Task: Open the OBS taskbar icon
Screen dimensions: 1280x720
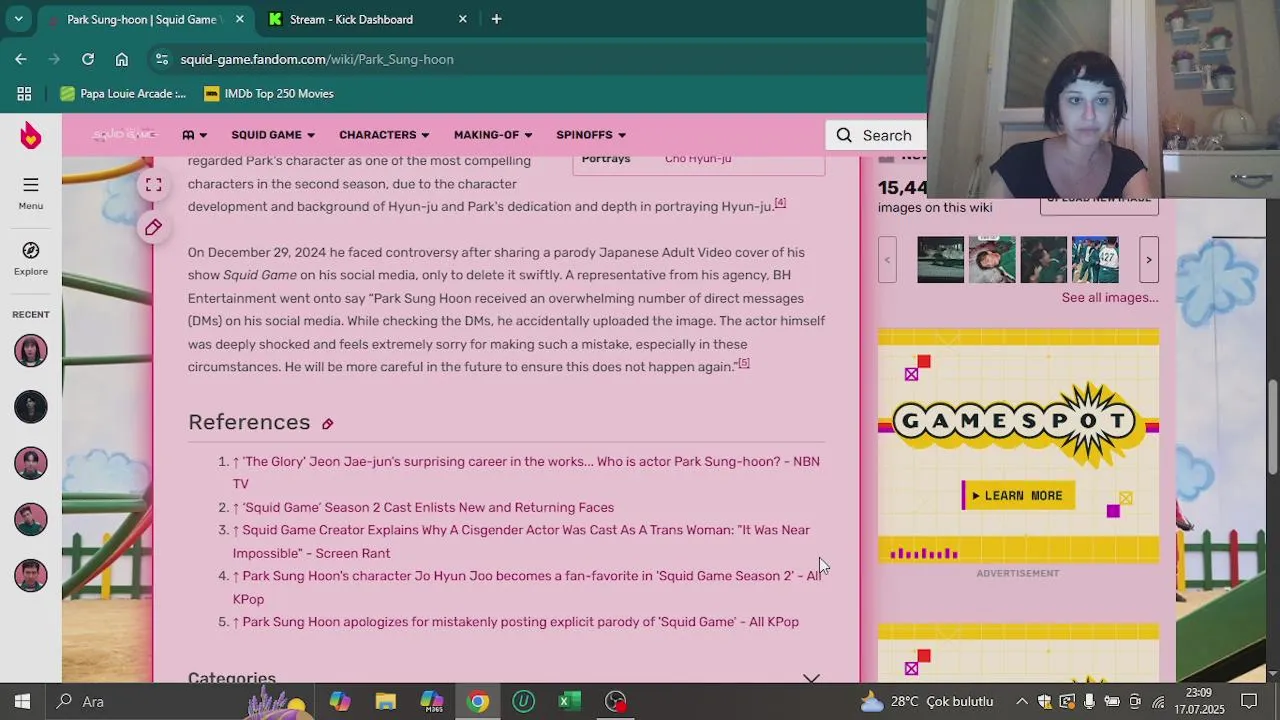Action: click(x=616, y=702)
